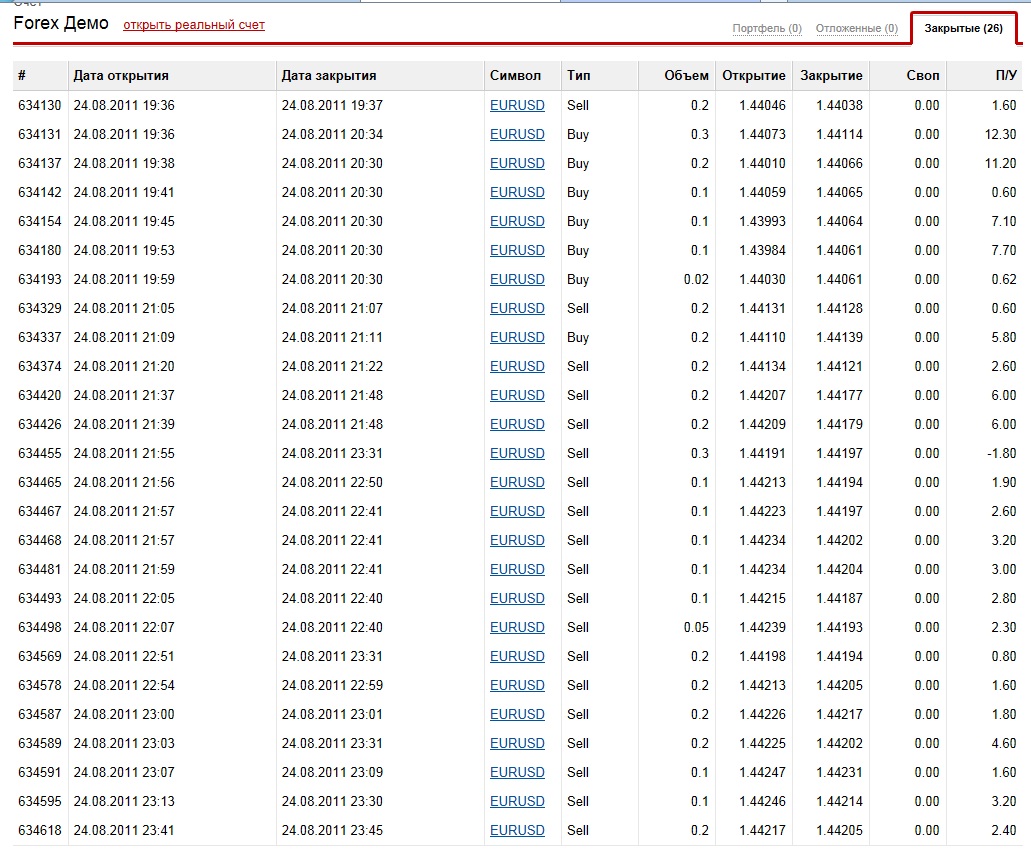Open EURUSD link for order 634498
Screen dimensions: 1031x857
tap(517, 627)
